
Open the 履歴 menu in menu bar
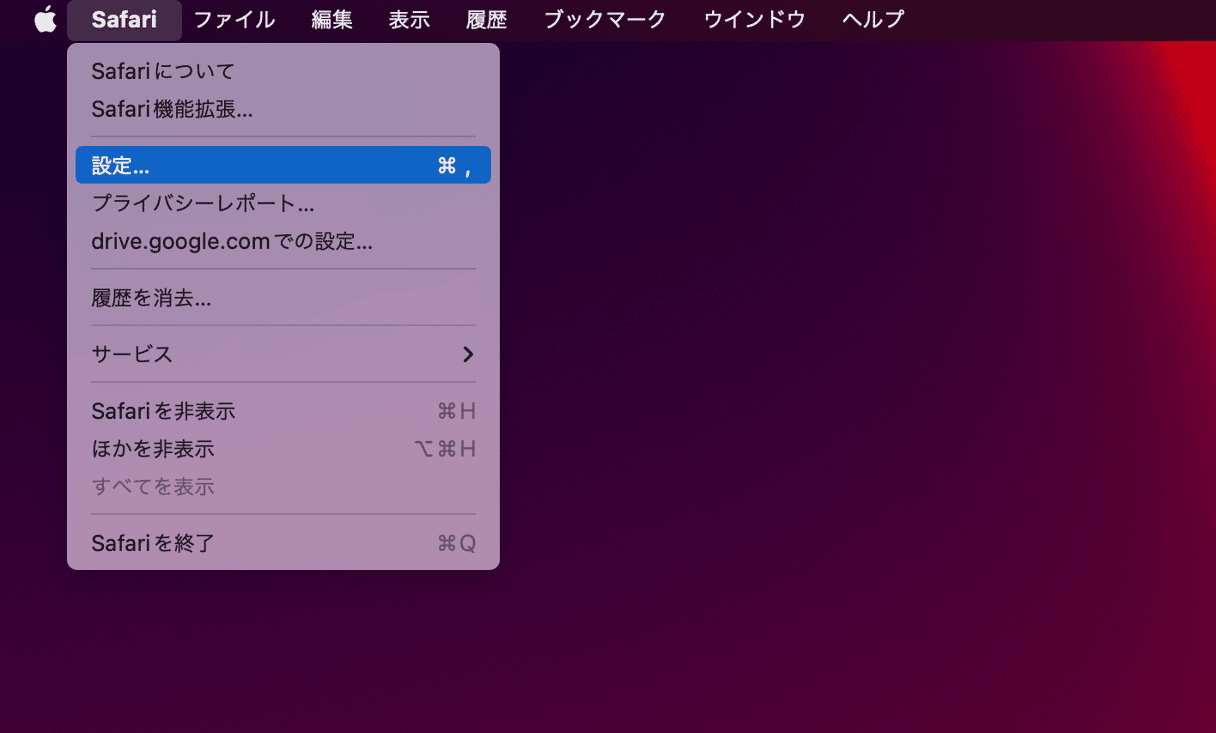click(x=487, y=19)
